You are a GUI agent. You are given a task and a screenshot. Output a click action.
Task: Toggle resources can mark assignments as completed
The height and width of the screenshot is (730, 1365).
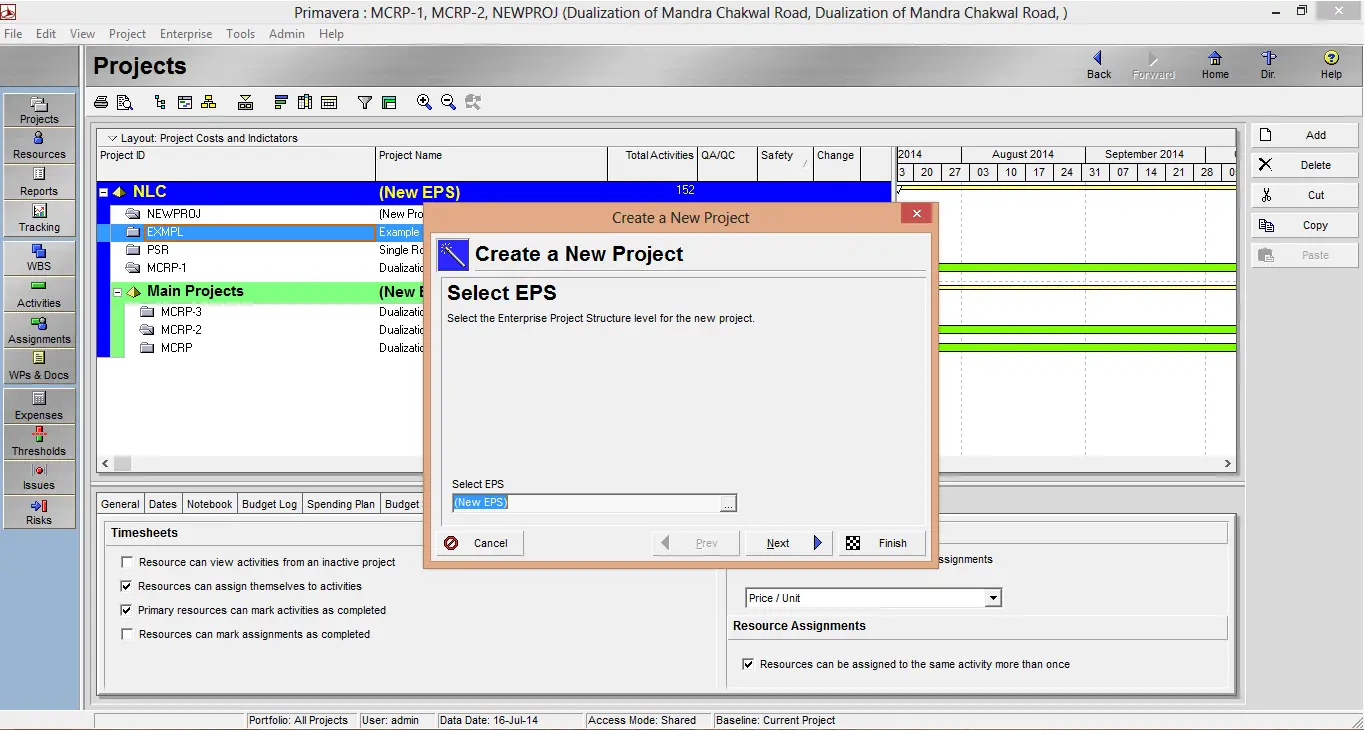pyautogui.click(x=127, y=635)
